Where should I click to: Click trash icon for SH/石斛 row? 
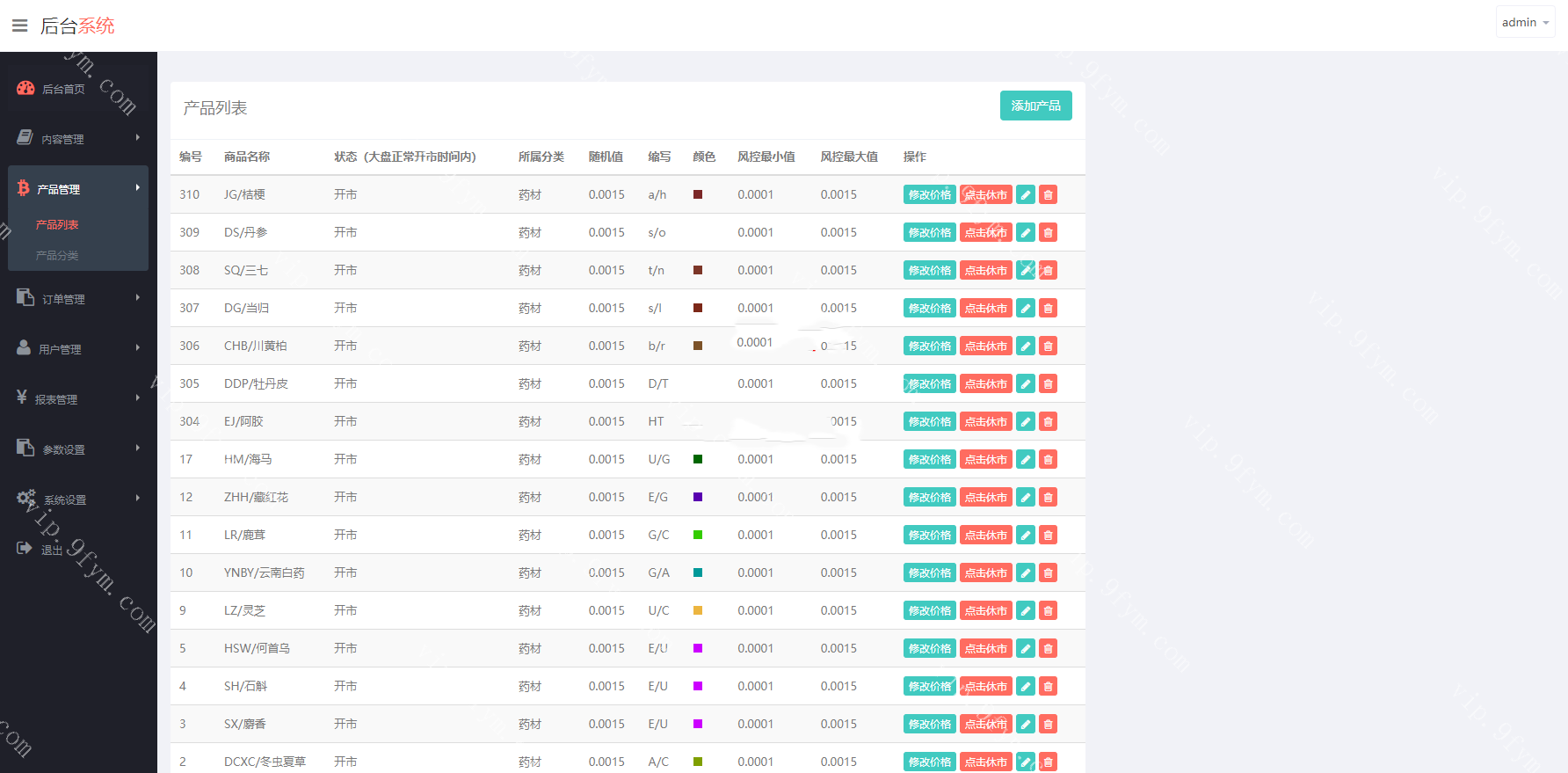pyautogui.click(x=1048, y=686)
